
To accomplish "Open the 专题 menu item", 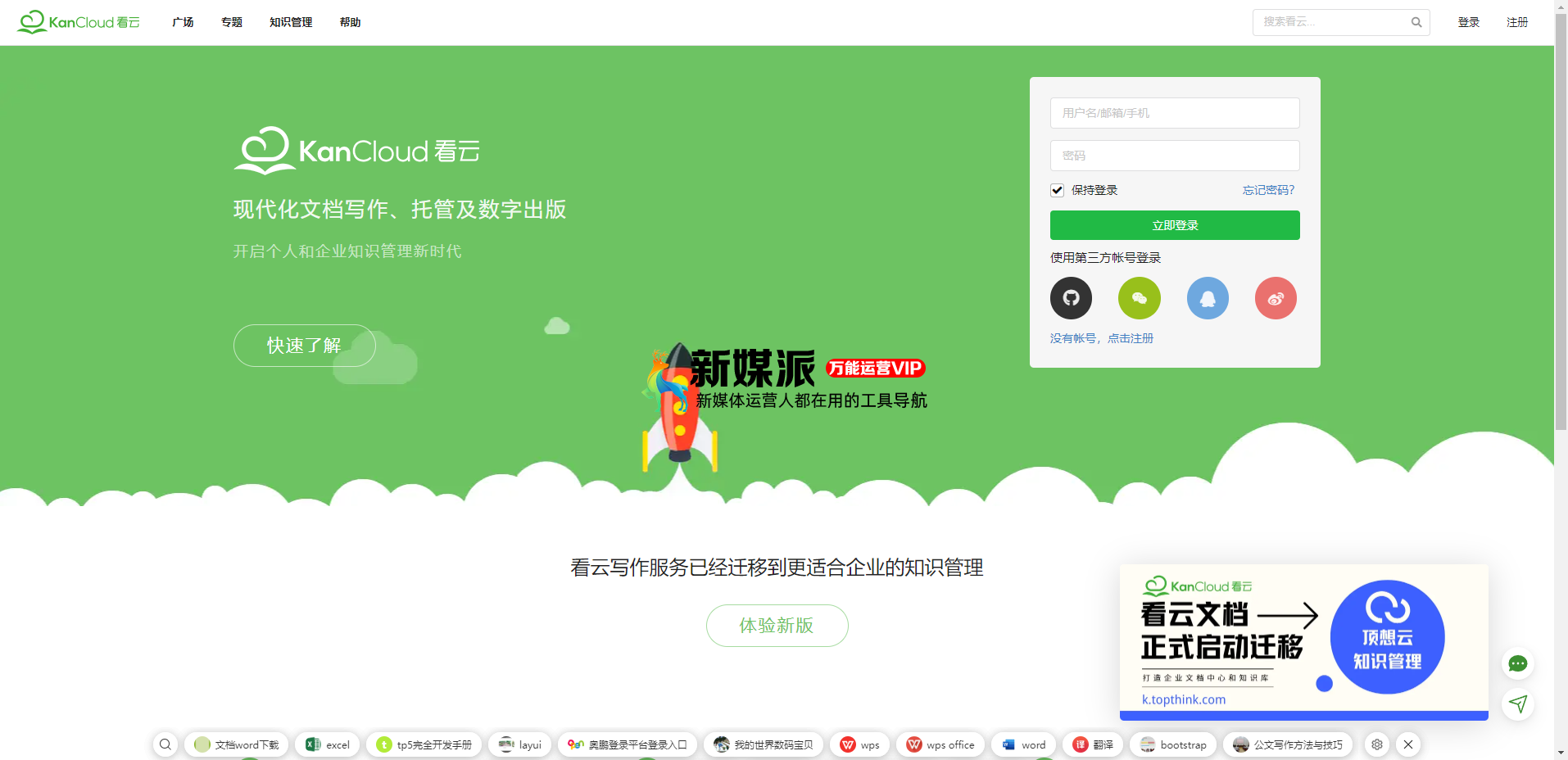I will (232, 22).
